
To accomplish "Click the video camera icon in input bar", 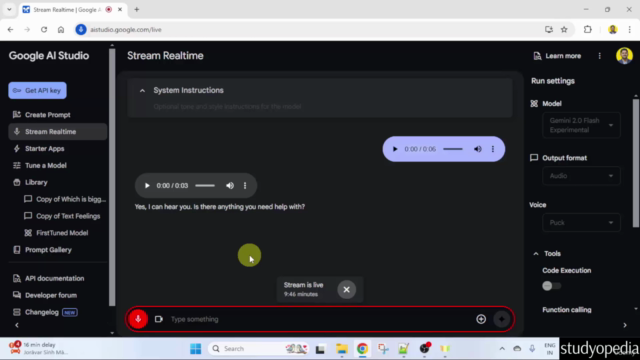I will point(159,319).
